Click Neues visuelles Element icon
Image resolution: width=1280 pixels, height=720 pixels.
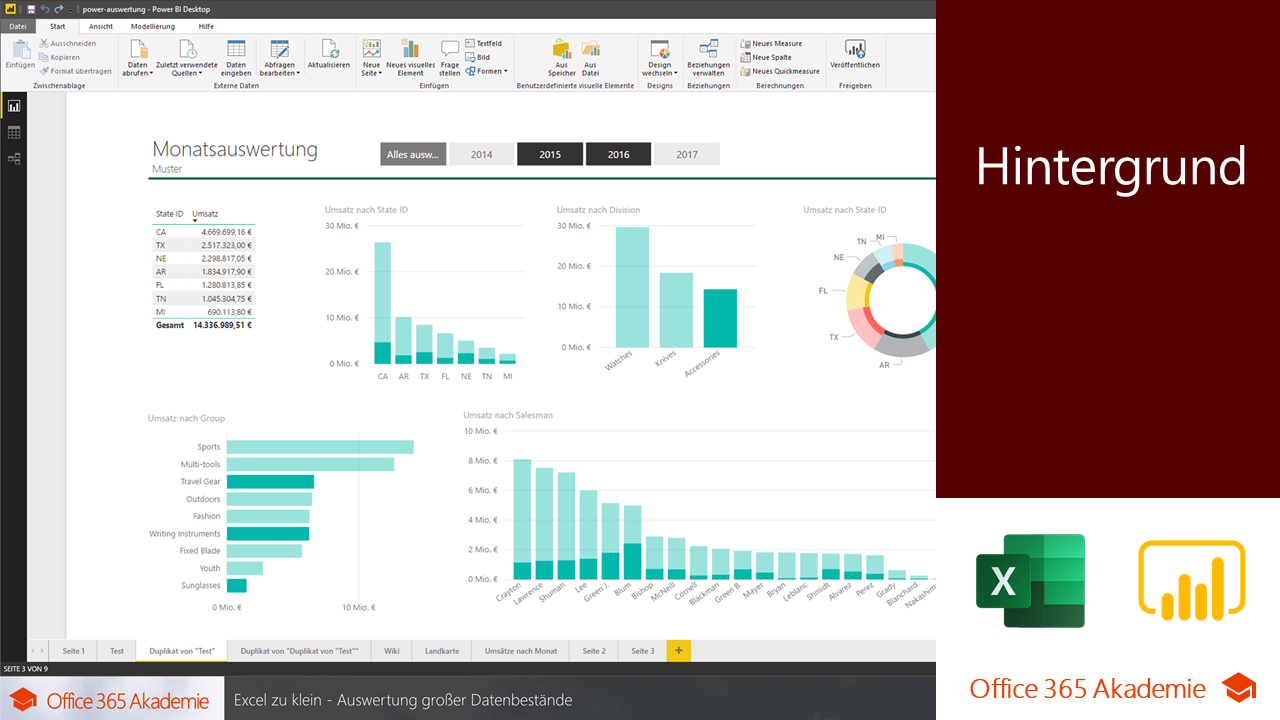(x=410, y=49)
